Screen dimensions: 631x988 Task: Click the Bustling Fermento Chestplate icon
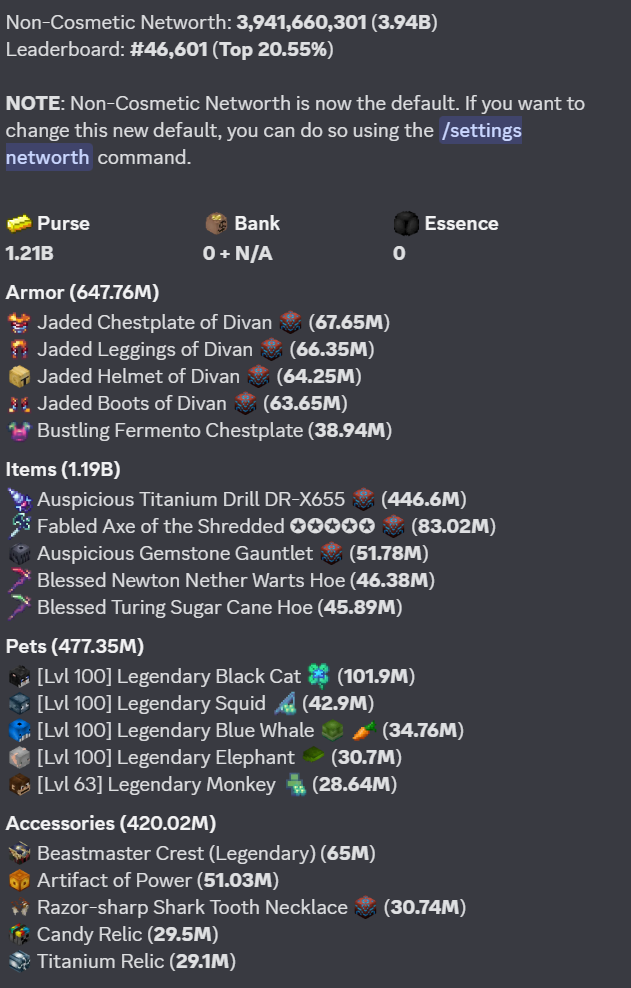pyautogui.click(x=19, y=431)
